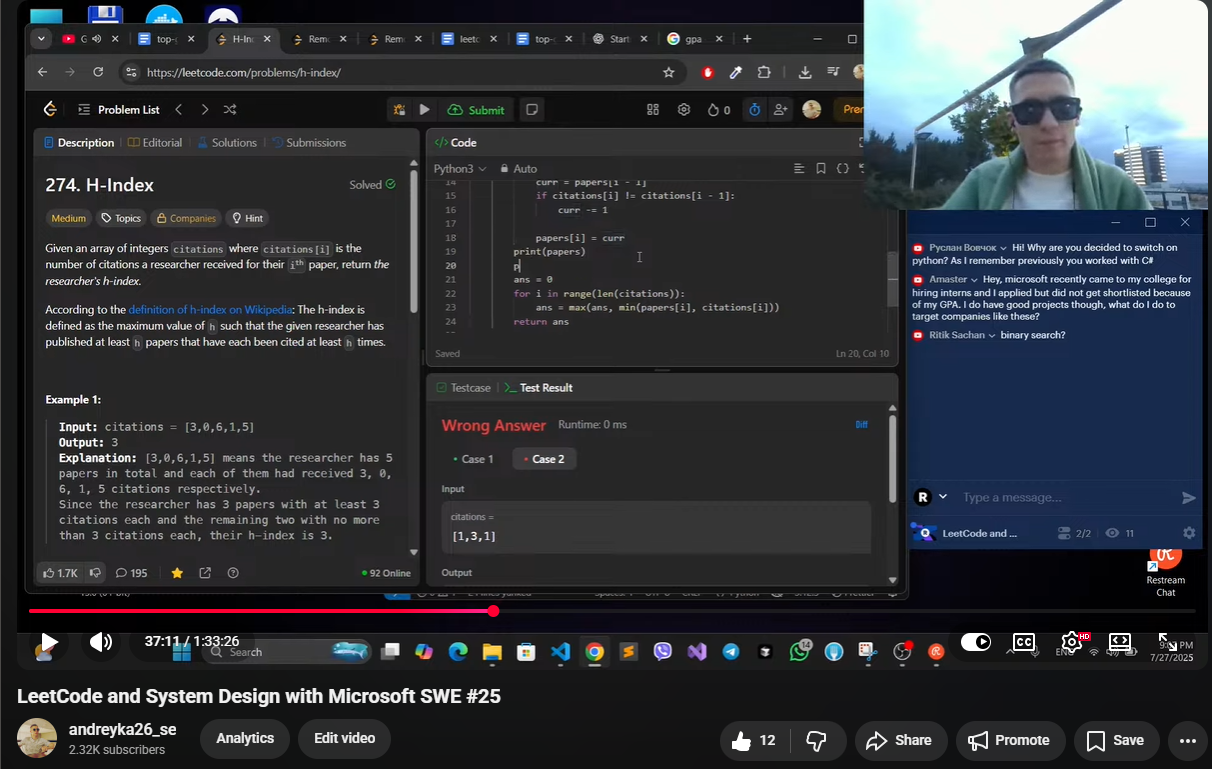Expand the Руслан Вовчок chat author dropdown

1003,247
